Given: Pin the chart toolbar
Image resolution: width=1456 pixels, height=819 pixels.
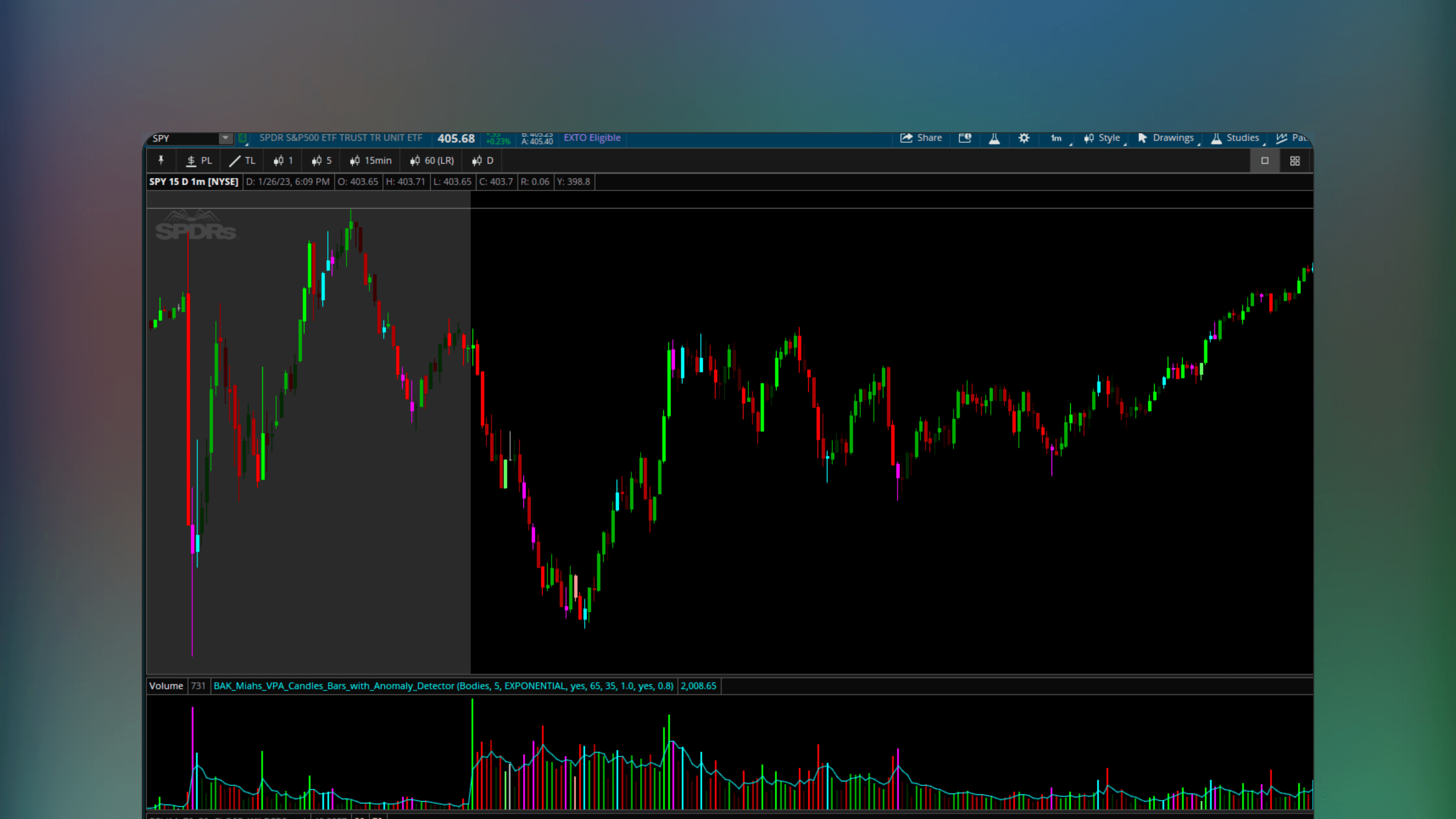Looking at the screenshot, I should point(161,161).
